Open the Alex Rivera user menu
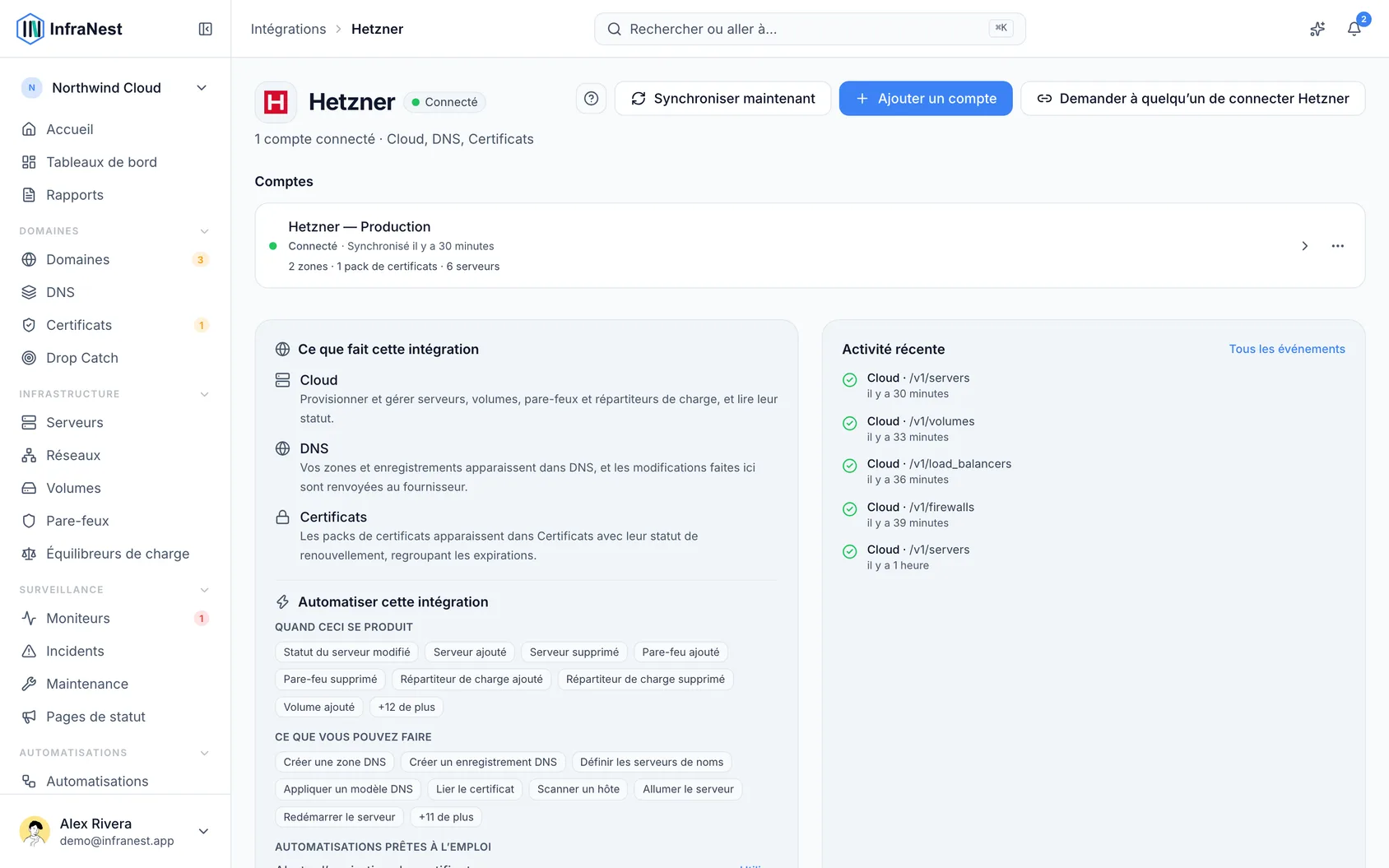Viewport: 1389px width, 868px height. (x=115, y=831)
